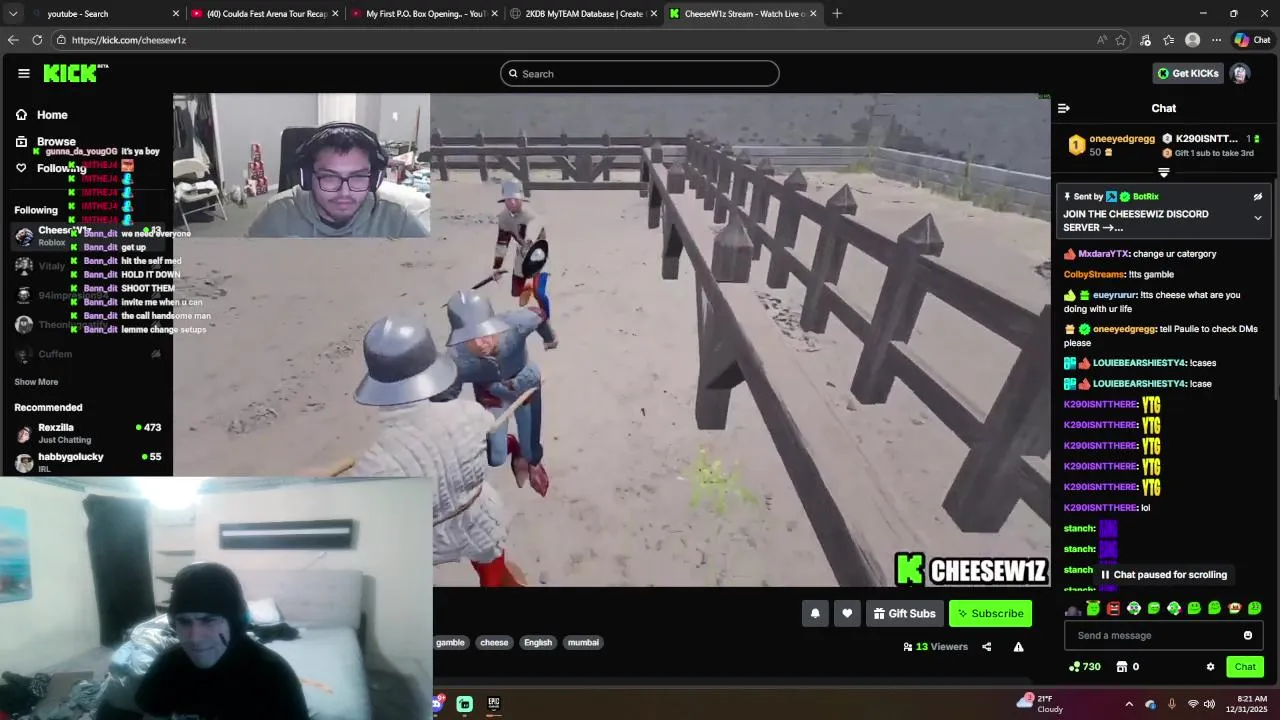Select the red angry emote
The height and width of the screenshot is (720, 1280).
click(1113, 608)
